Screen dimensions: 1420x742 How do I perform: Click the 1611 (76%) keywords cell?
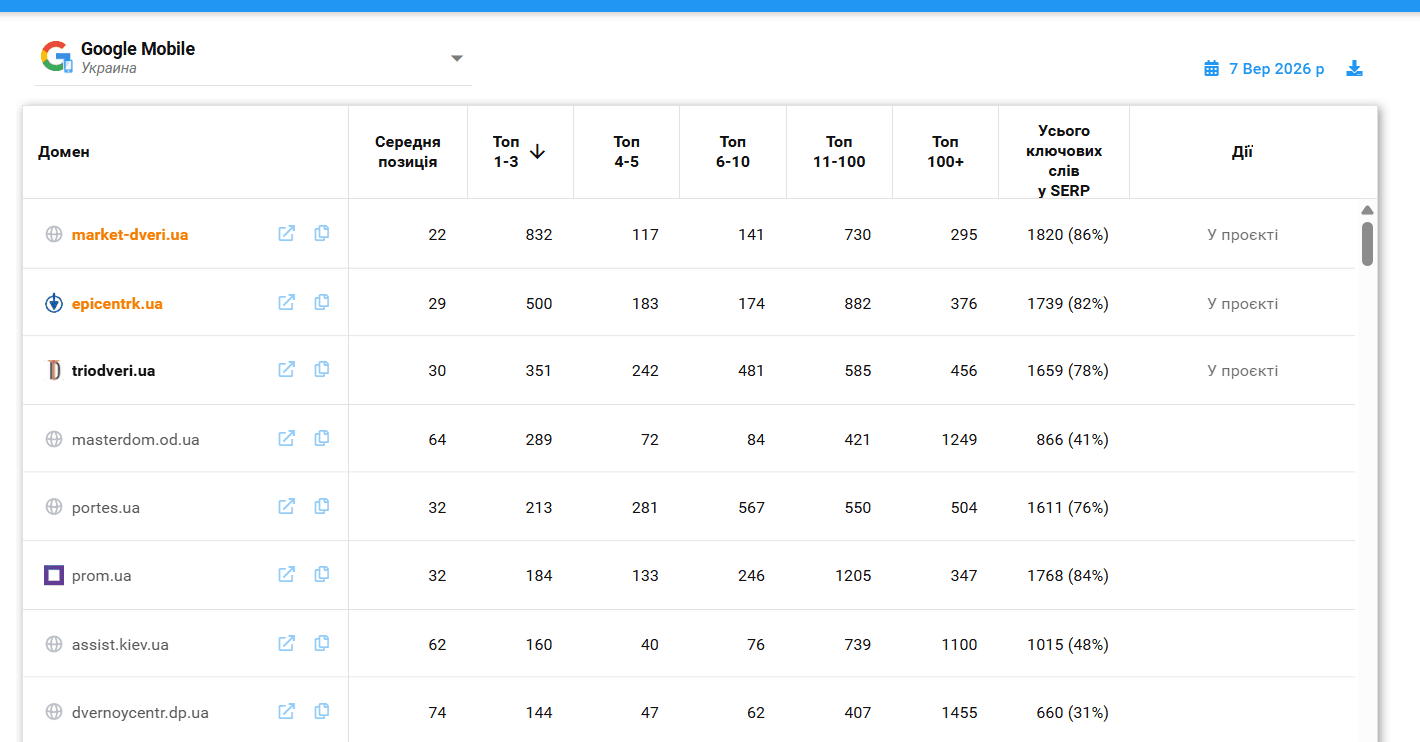pos(1068,508)
